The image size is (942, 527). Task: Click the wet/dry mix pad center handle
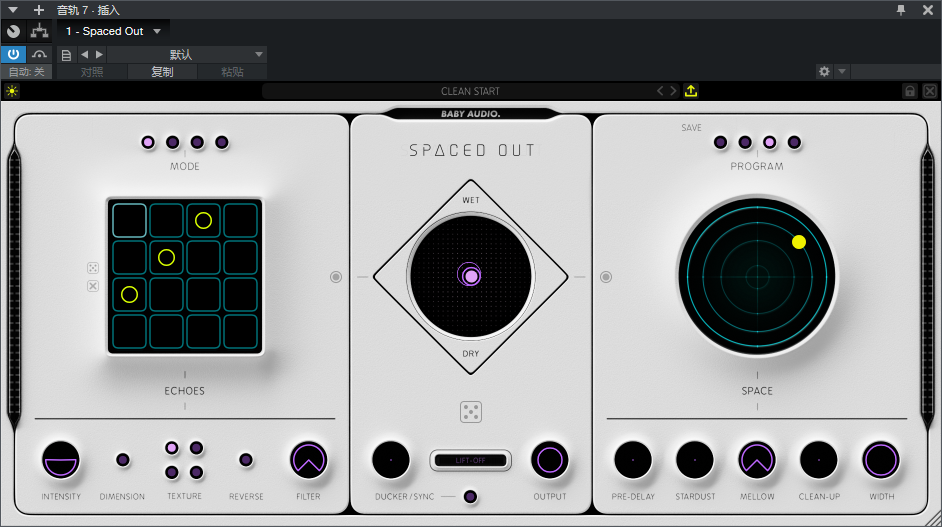coord(471,276)
